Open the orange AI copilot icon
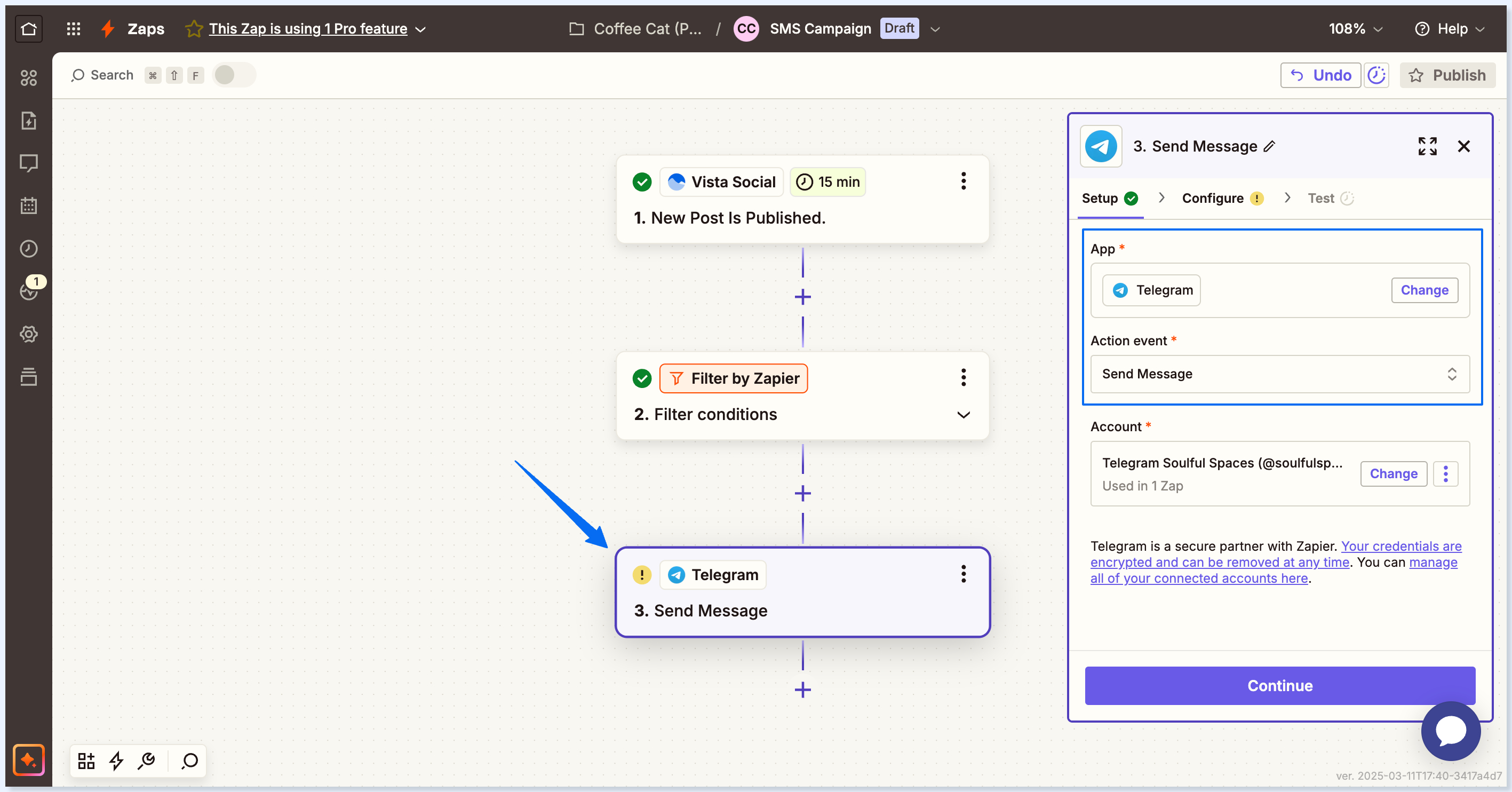 (29, 759)
